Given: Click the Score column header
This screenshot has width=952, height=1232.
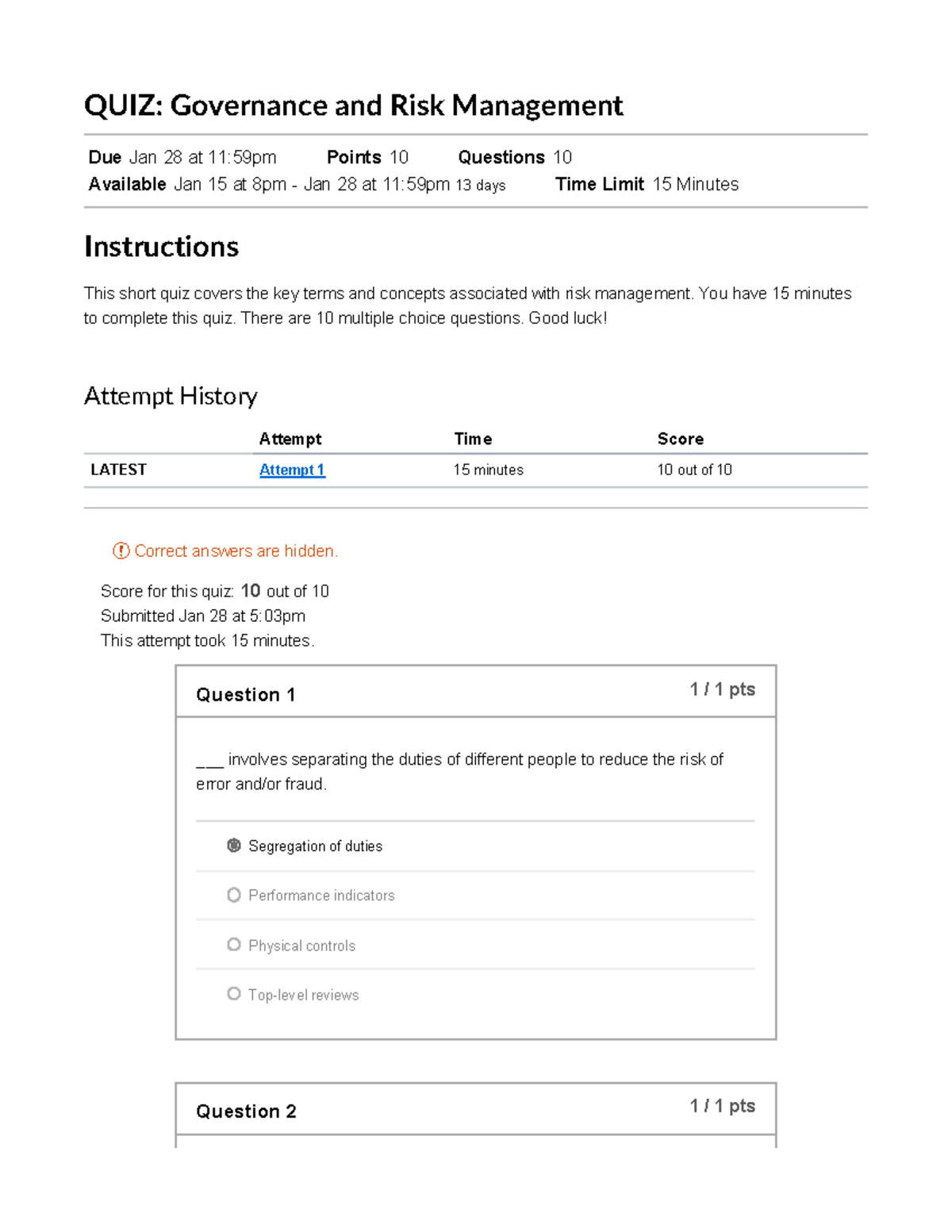Looking at the screenshot, I should [680, 439].
